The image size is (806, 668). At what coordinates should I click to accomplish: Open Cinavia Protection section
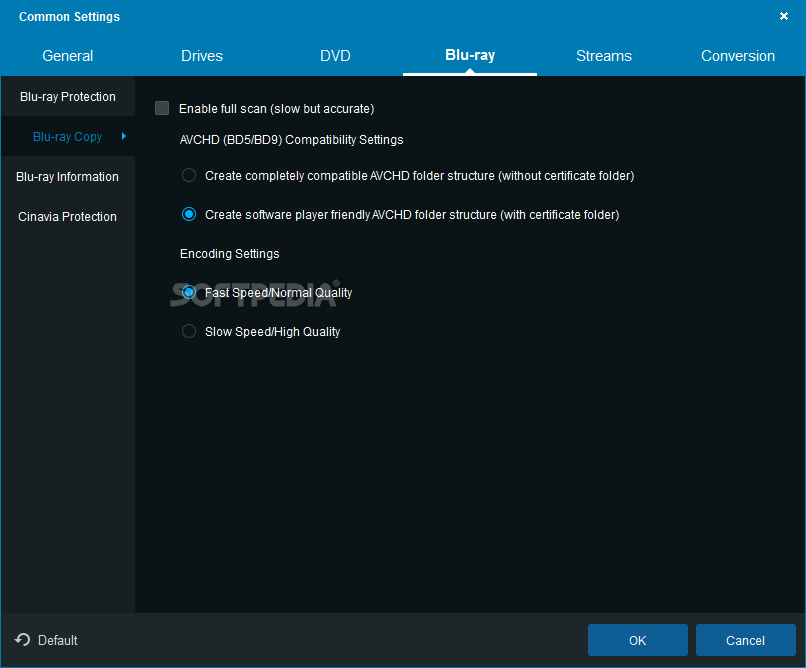[68, 217]
